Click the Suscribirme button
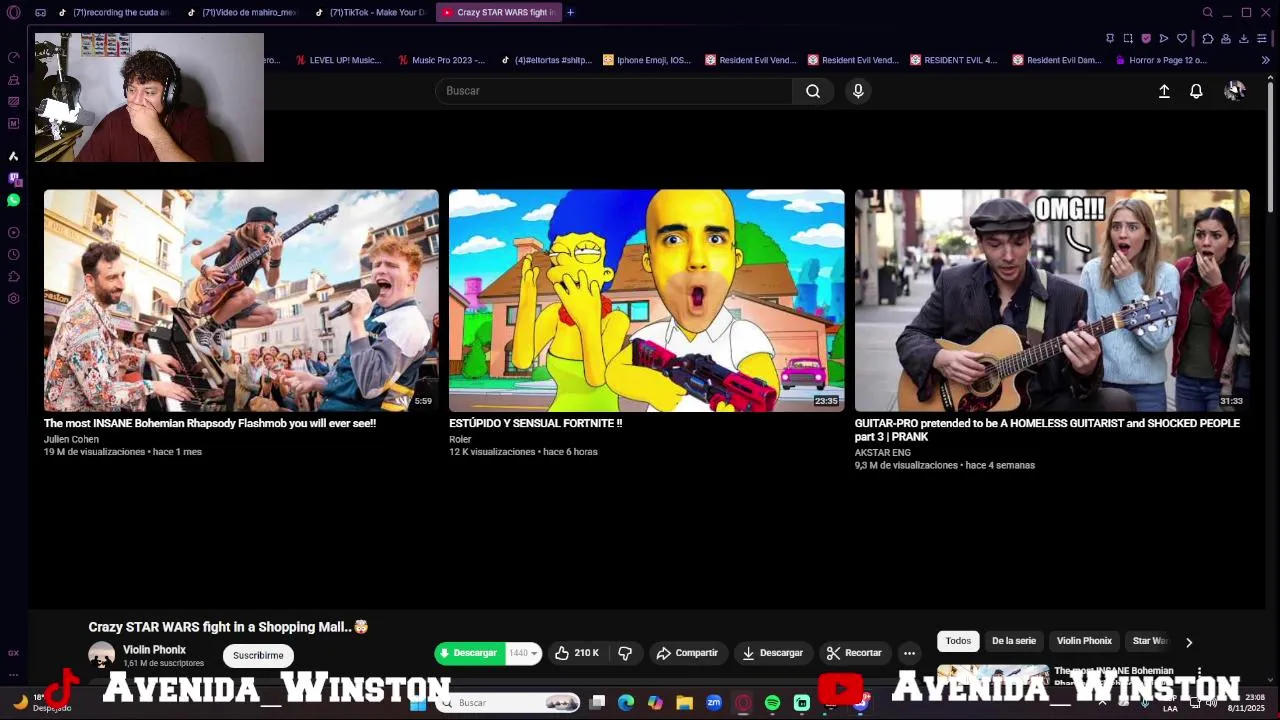The height and width of the screenshot is (720, 1280). click(258, 655)
